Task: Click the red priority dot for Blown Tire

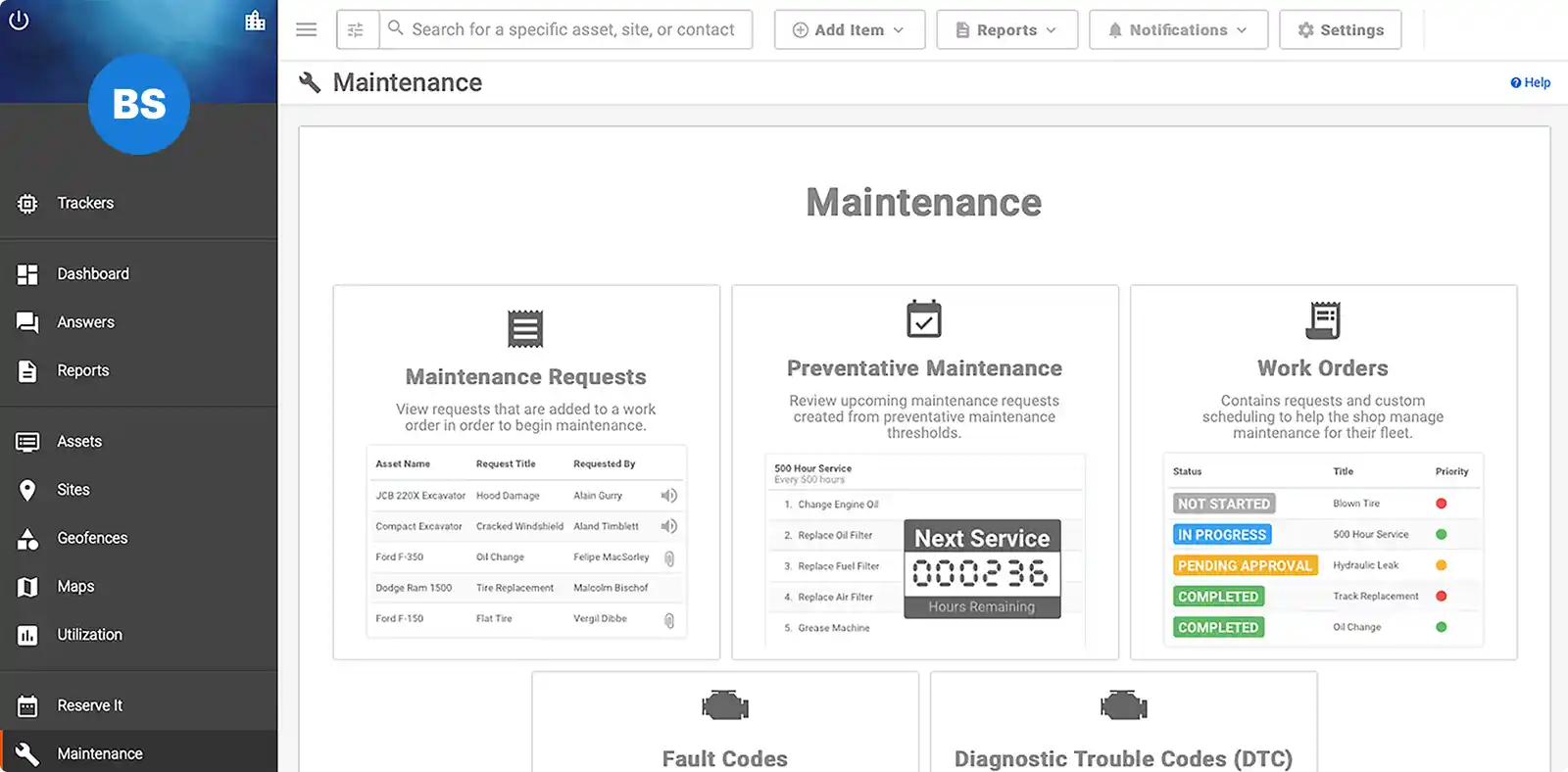Action: [x=1441, y=504]
